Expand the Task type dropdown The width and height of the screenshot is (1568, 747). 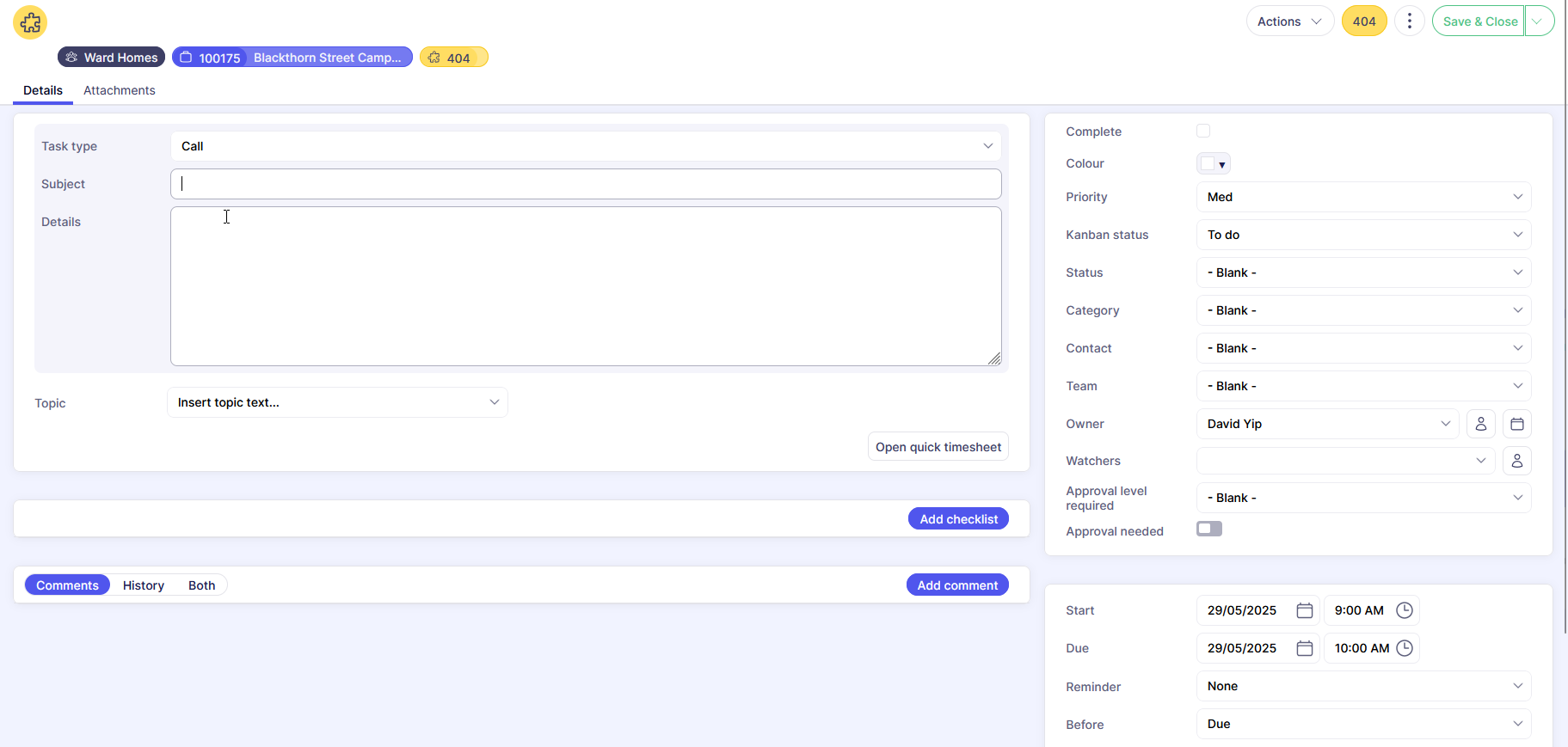click(585, 146)
